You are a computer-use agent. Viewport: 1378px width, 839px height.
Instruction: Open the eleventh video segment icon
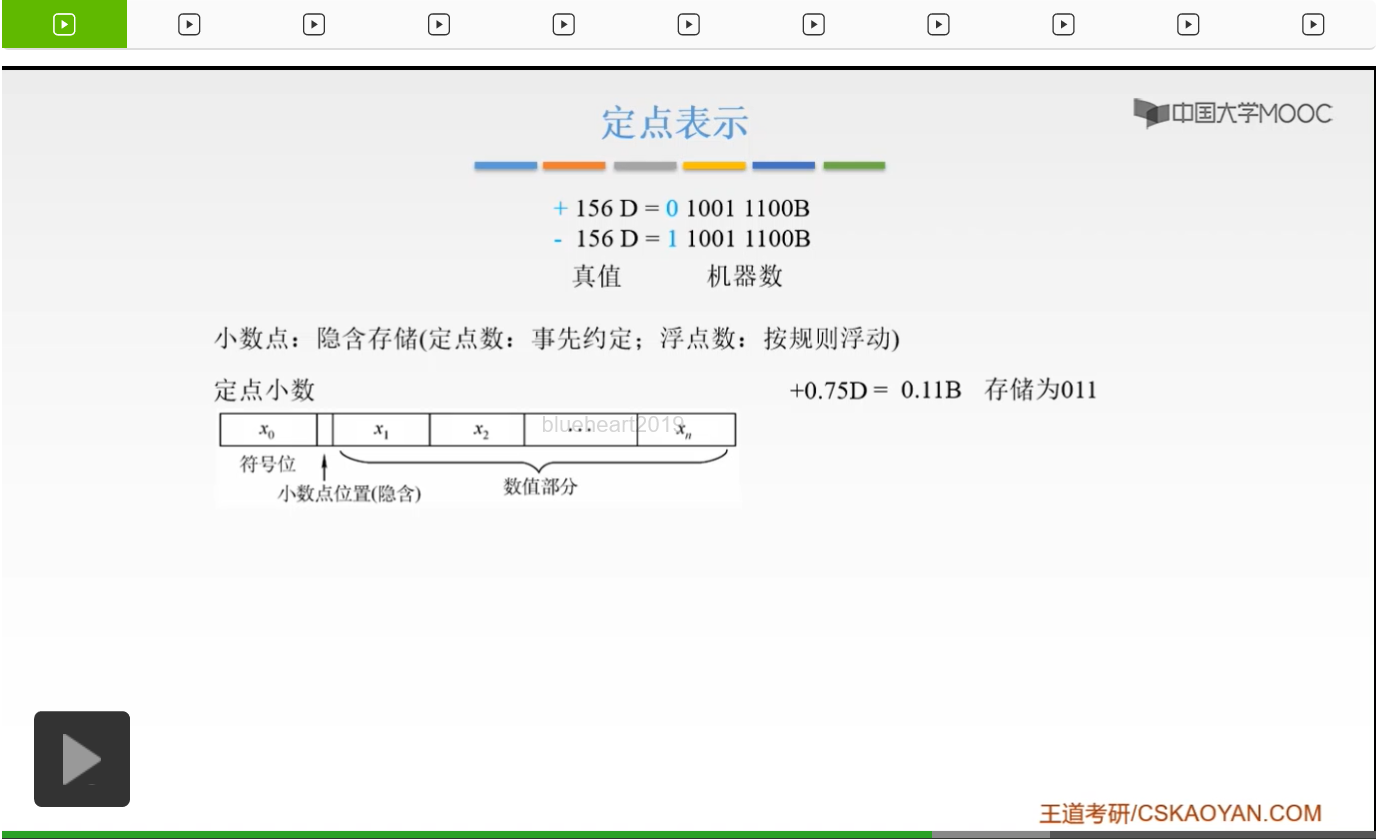[1313, 24]
